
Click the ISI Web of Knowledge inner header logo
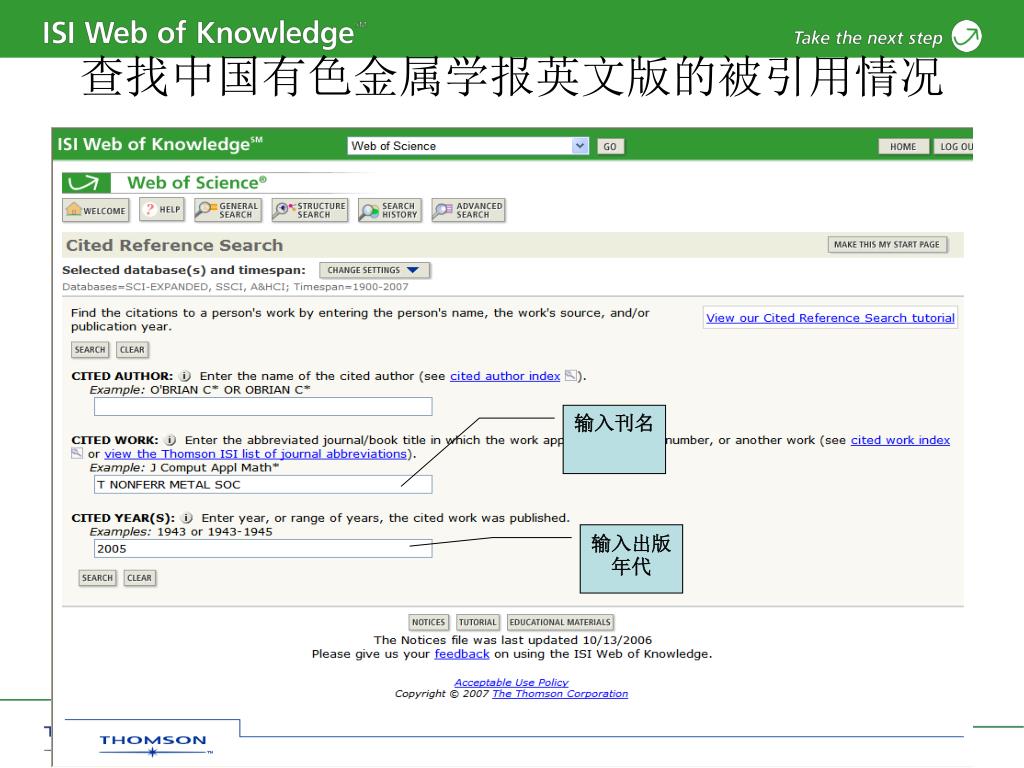[160, 144]
